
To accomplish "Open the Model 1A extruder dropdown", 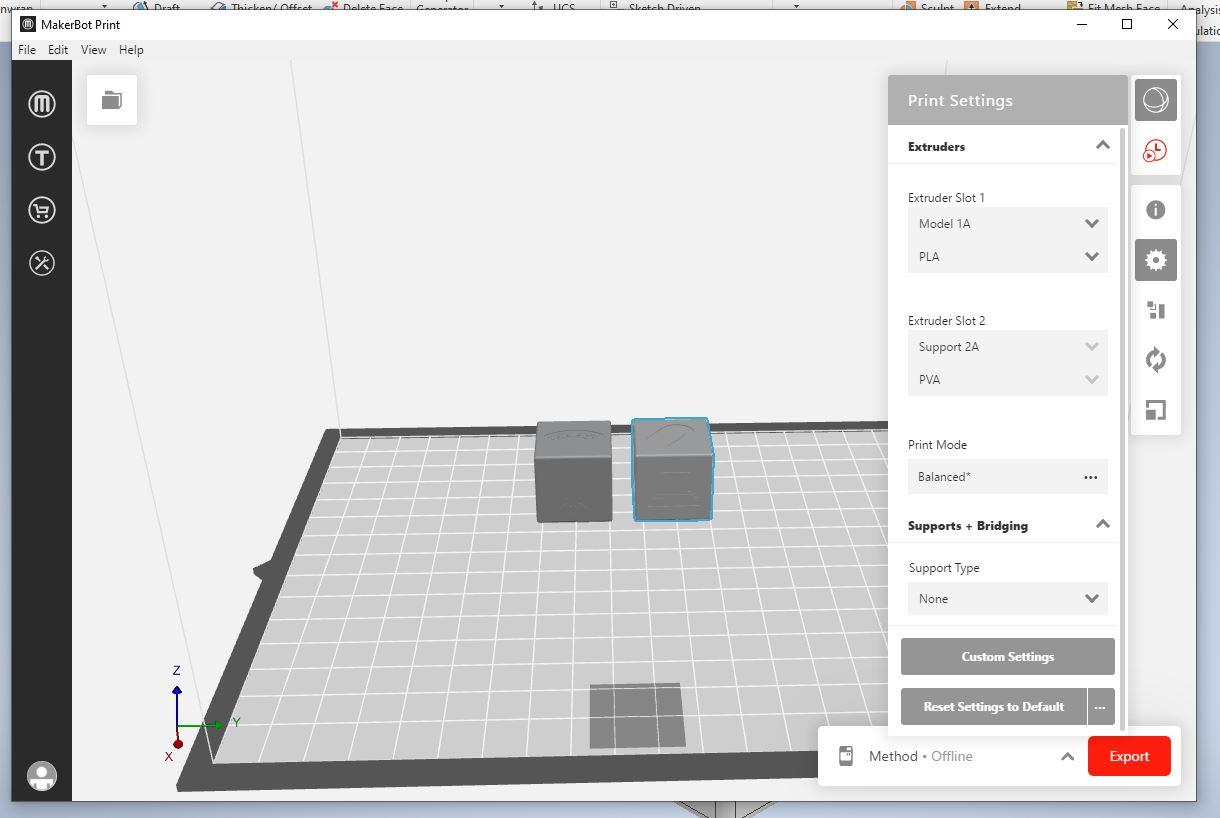I will click(1007, 224).
